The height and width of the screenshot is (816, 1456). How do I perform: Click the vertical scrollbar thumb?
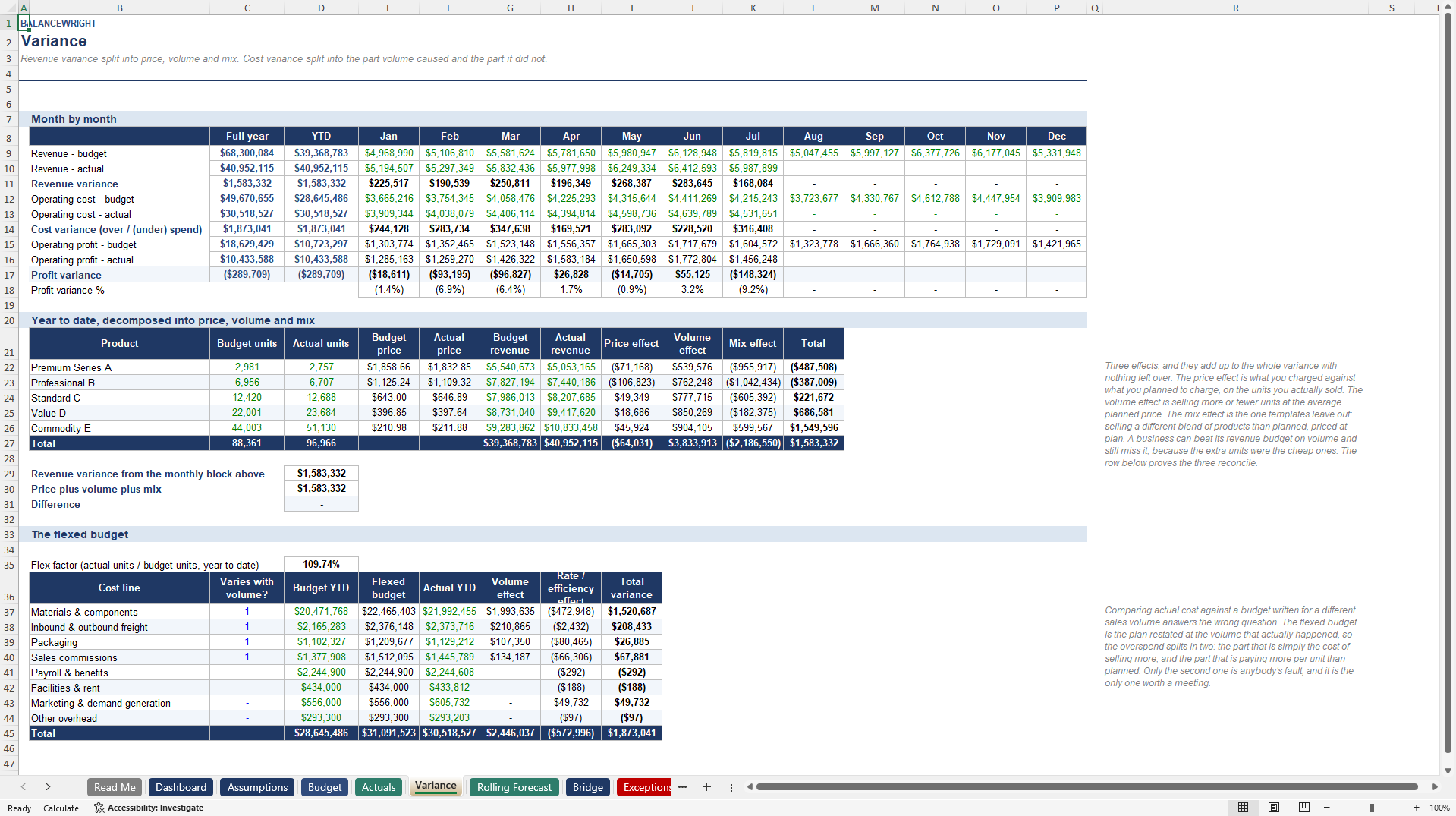coord(1448,383)
